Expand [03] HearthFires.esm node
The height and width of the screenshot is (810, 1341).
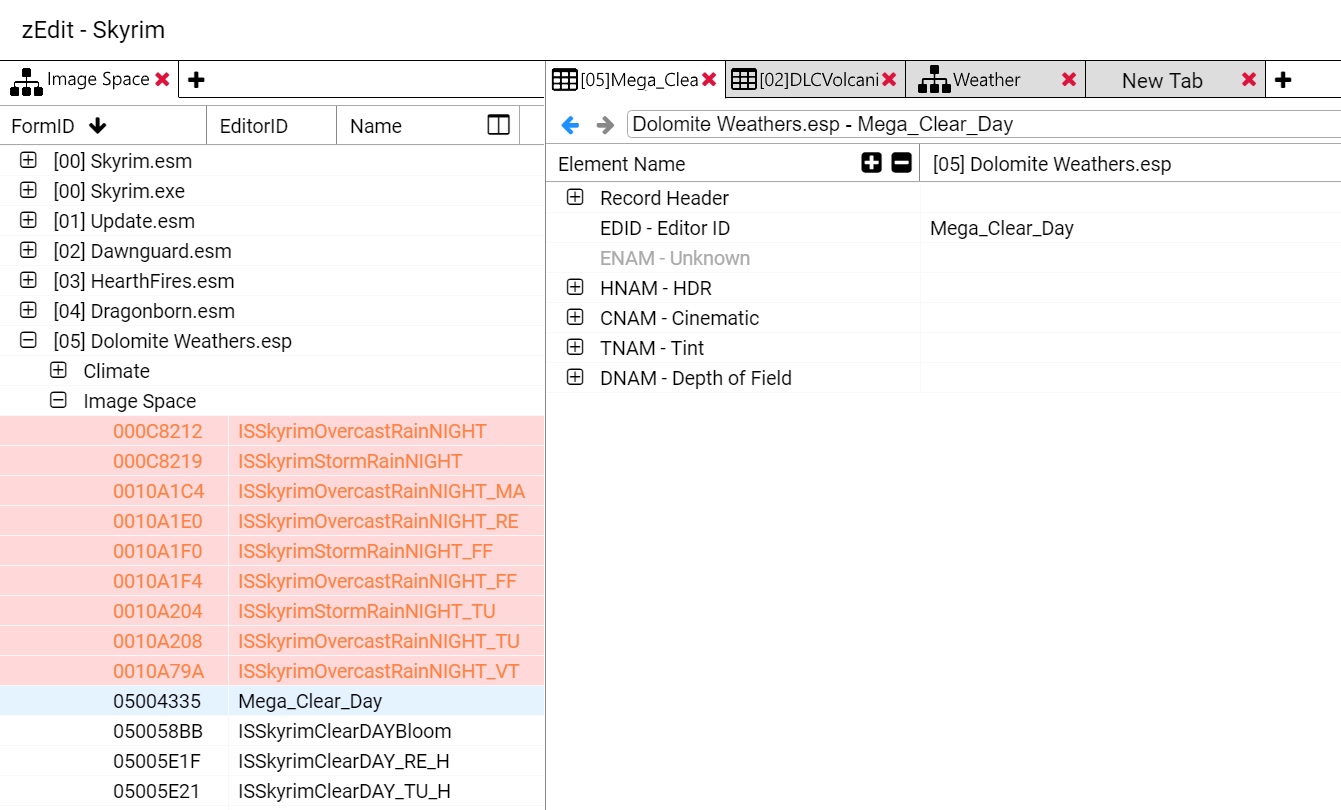pos(28,280)
